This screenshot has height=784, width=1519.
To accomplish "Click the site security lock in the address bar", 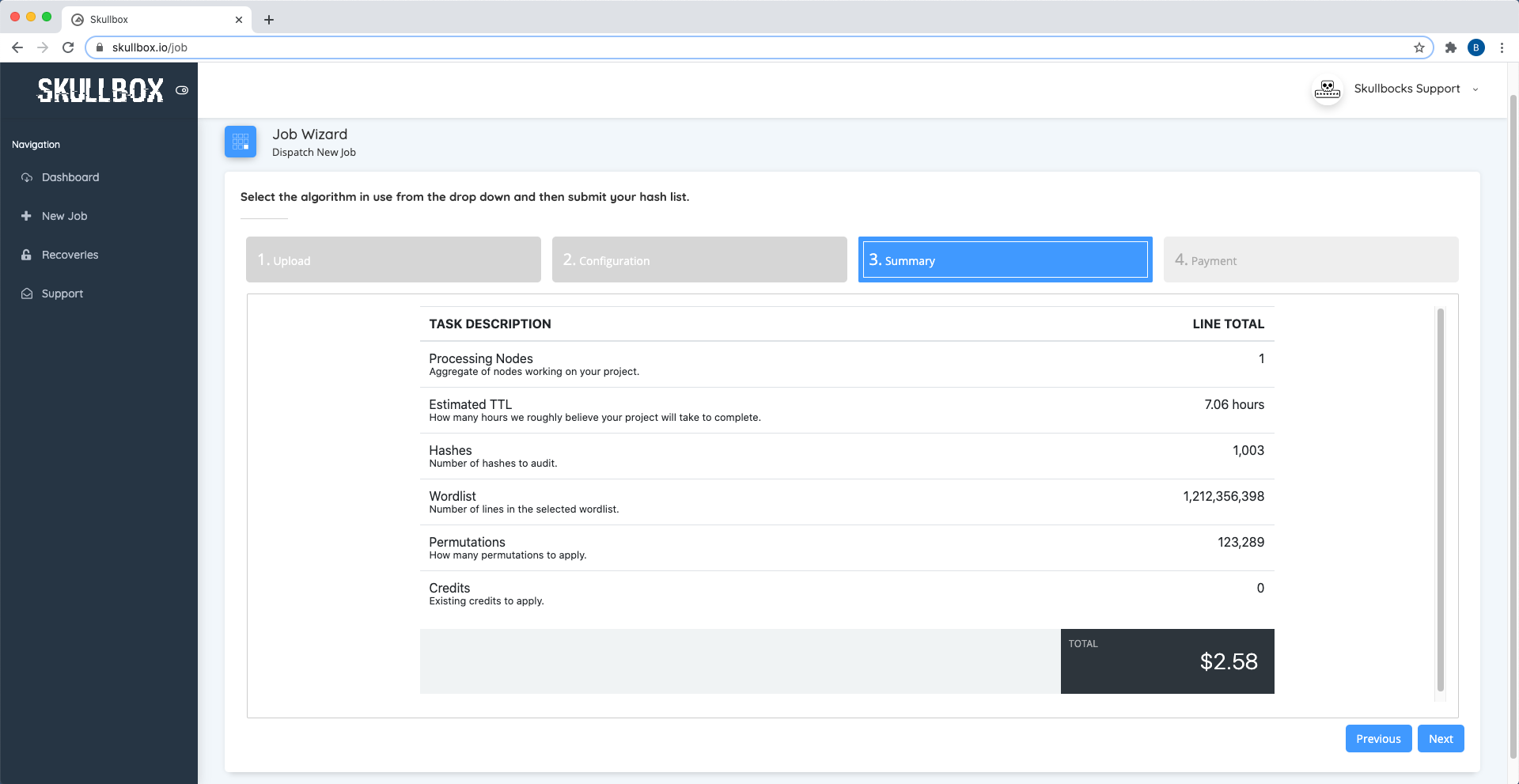I will pyautogui.click(x=100, y=47).
